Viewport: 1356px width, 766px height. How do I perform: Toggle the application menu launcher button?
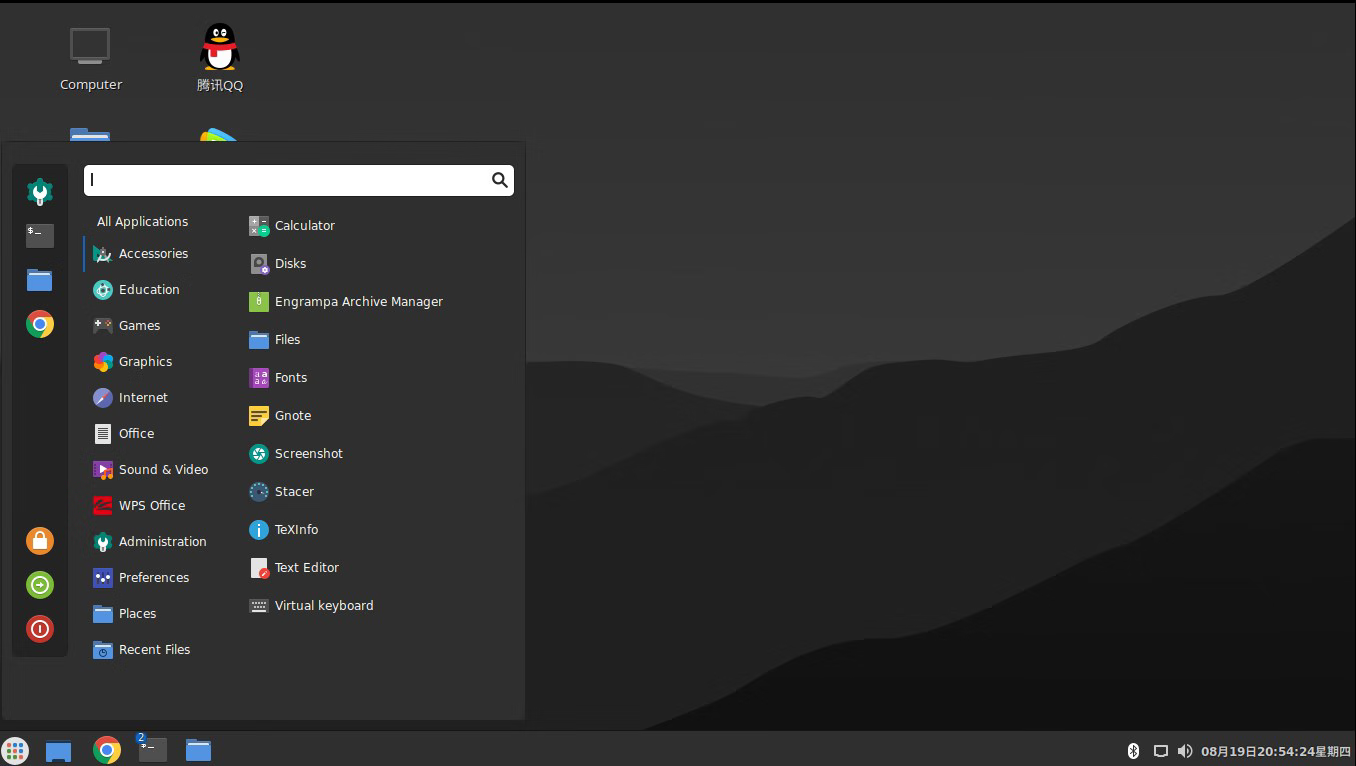point(15,751)
